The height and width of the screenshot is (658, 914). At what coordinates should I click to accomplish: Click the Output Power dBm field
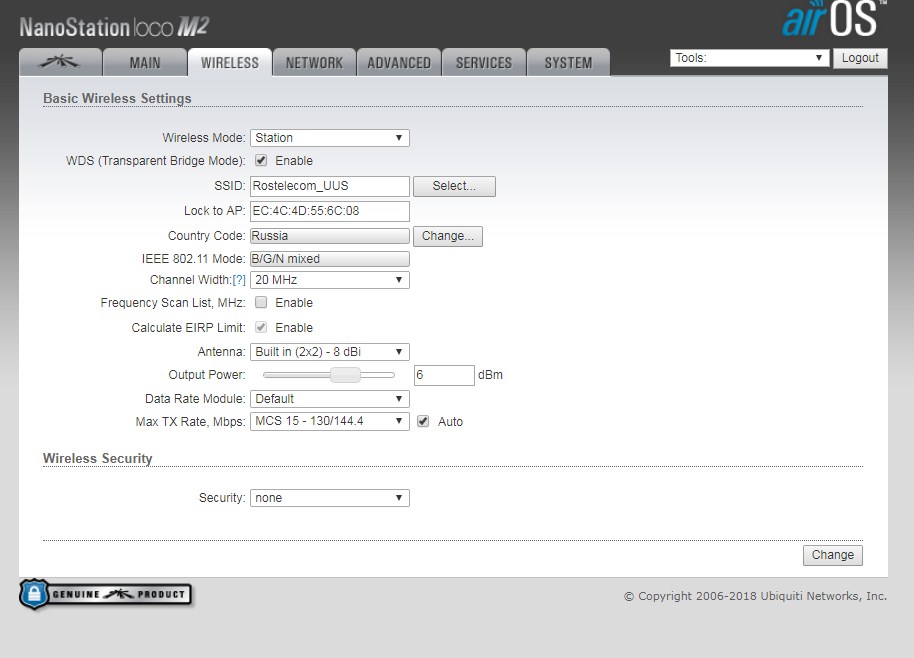point(444,375)
